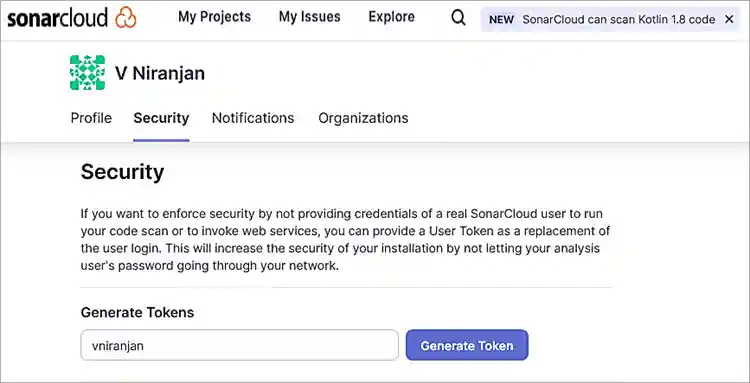Open My Projects in the top navigation
Screen dimensions: 750x383
214,17
